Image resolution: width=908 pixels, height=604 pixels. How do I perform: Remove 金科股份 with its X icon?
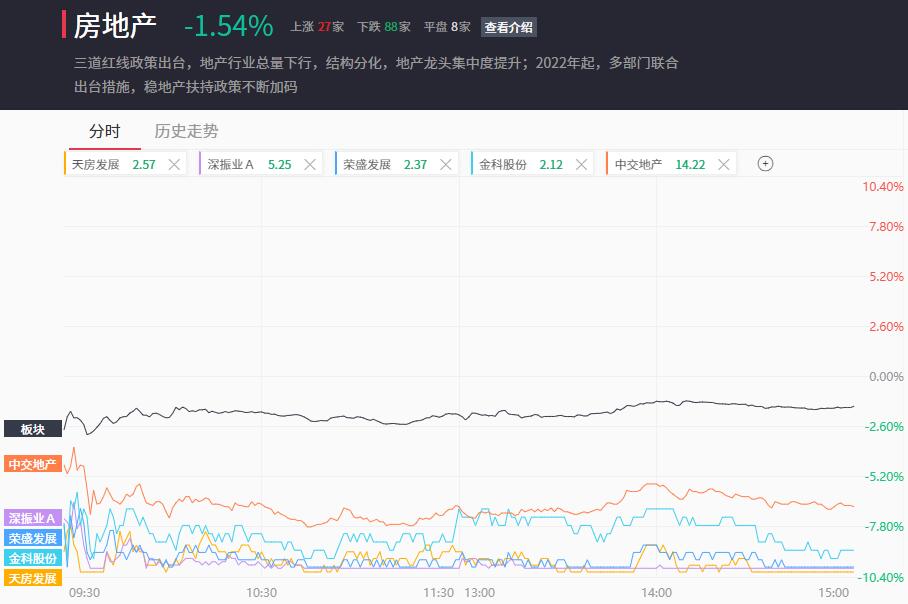581,164
